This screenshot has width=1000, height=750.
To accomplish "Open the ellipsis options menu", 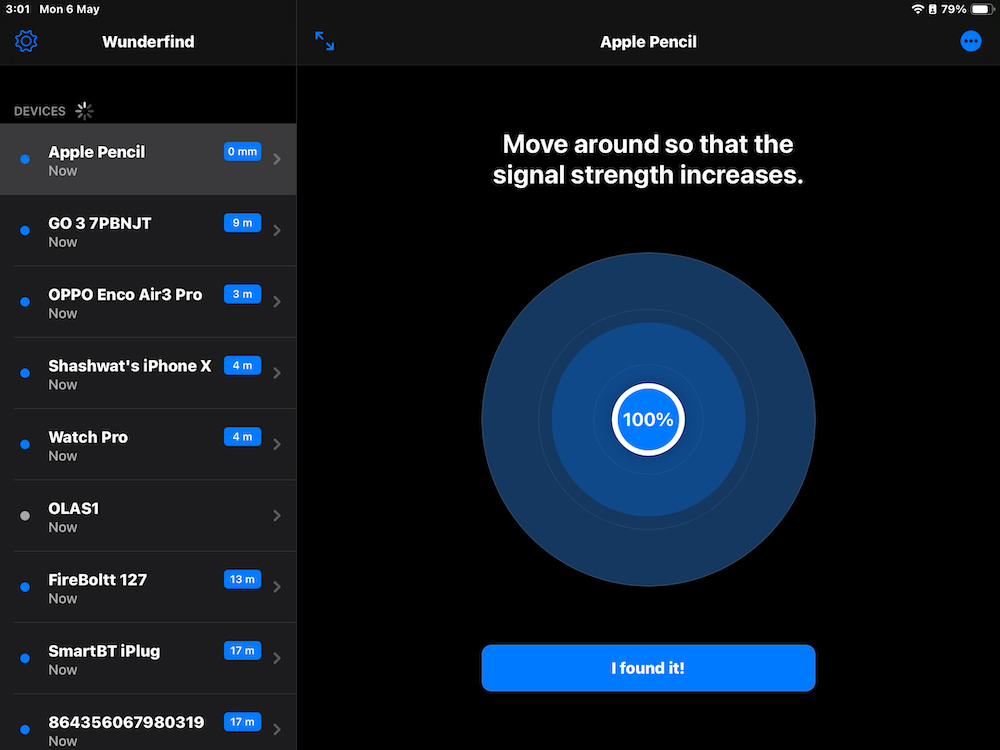I will pyautogui.click(x=971, y=41).
